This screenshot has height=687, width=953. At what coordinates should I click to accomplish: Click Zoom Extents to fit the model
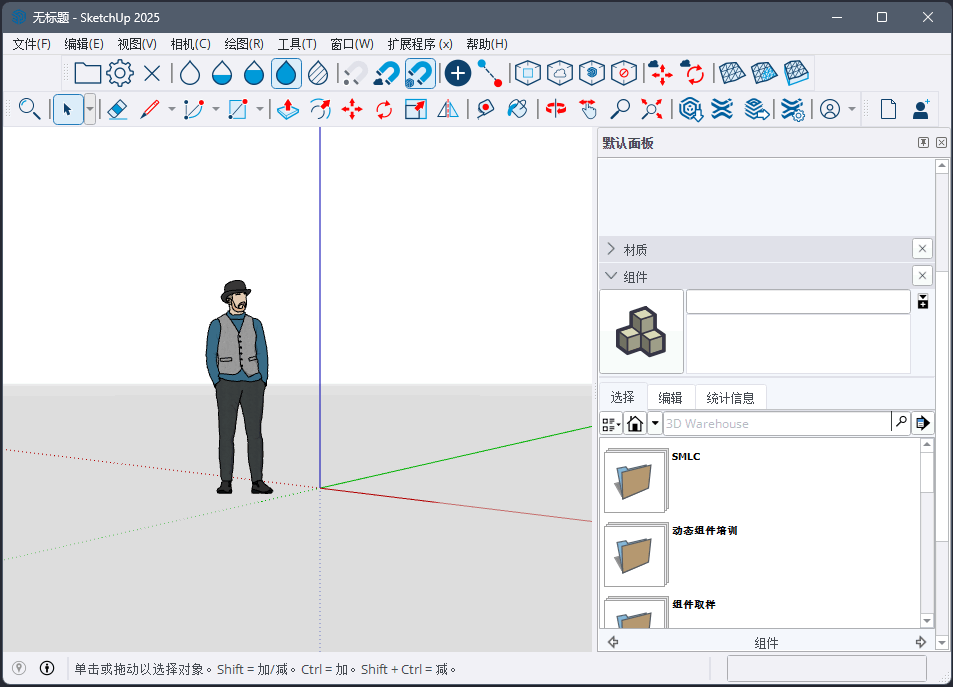click(x=652, y=110)
